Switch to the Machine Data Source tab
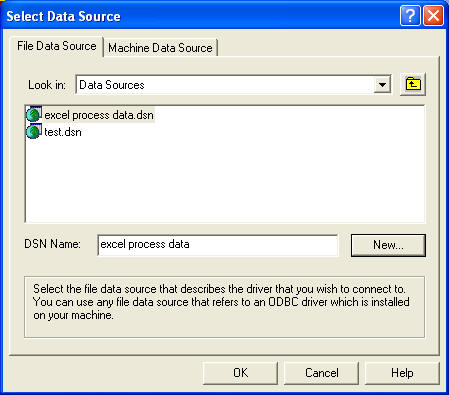This screenshot has height=395, width=449. pos(160,48)
